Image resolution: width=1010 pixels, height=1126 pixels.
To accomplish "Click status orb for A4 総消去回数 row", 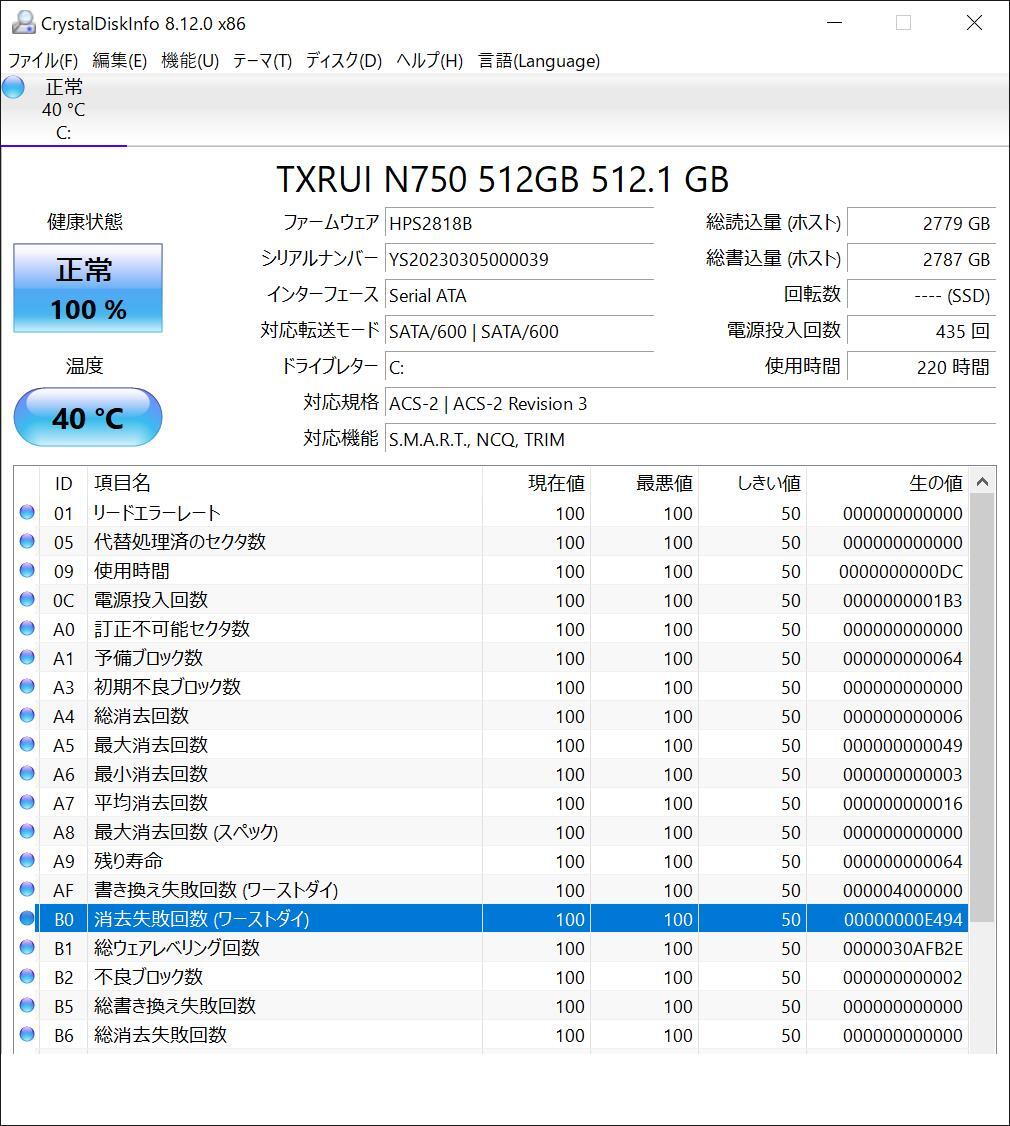I will point(27,715).
